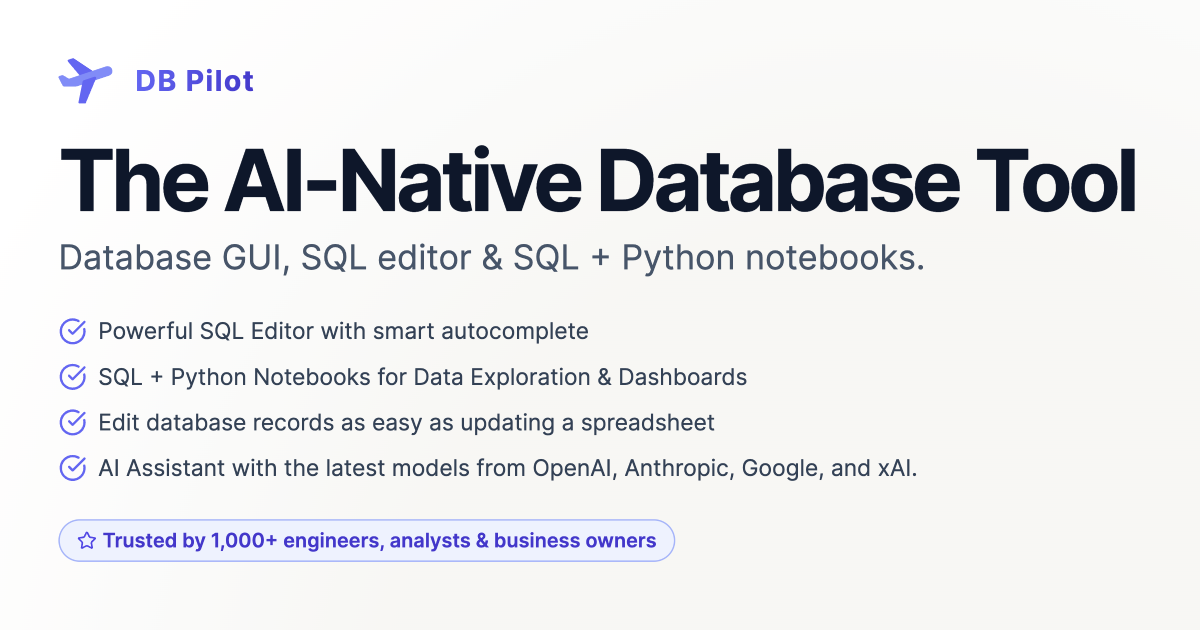Screen dimensions: 1200x630
Task: Click the checkmark icon beside SQL + Python Notebooks
Action: [73, 377]
